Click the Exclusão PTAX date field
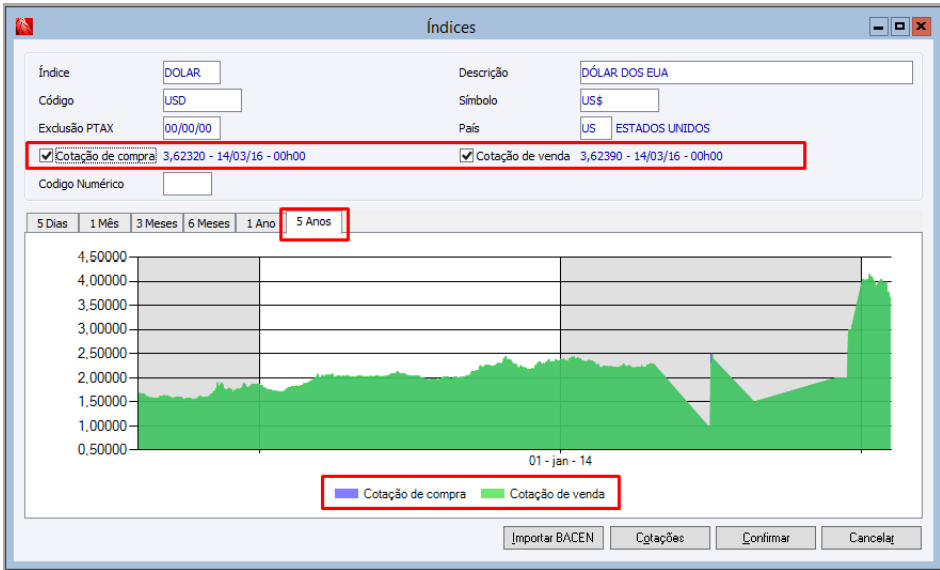The width and height of the screenshot is (940, 570). coord(191,128)
